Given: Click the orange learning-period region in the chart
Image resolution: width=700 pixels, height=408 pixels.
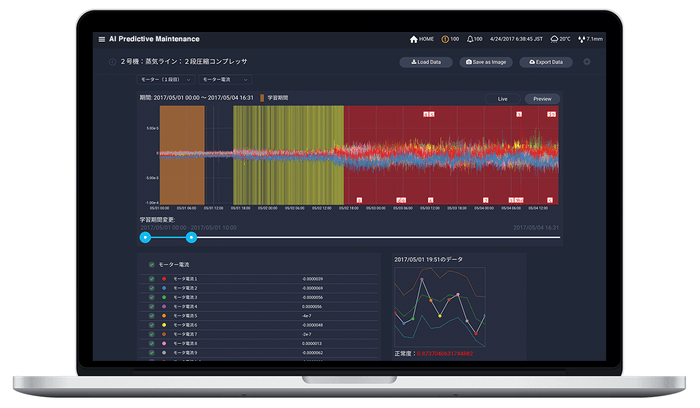Looking at the screenshot, I should [x=182, y=155].
